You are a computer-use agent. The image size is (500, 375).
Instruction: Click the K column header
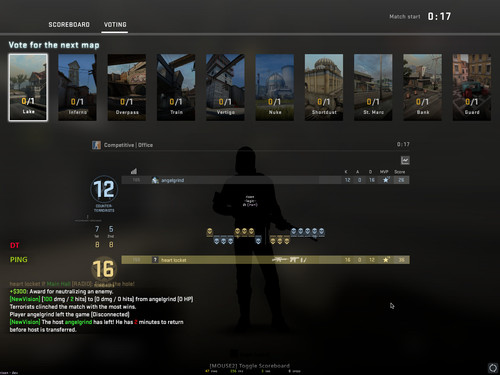(x=346, y=172)
